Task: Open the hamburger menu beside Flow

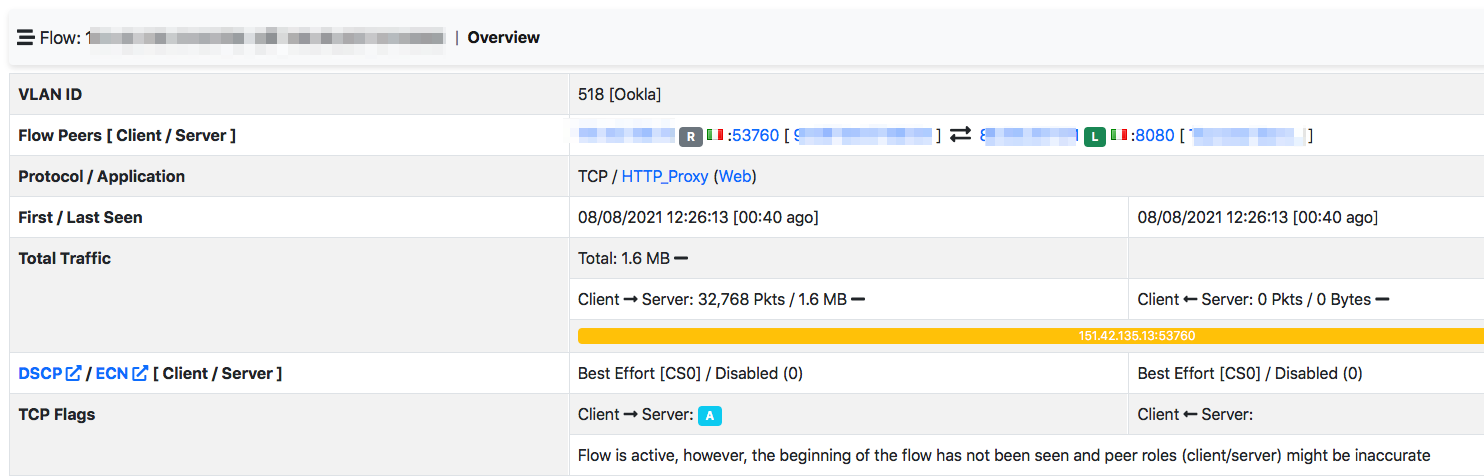Action: click(26, 38)
